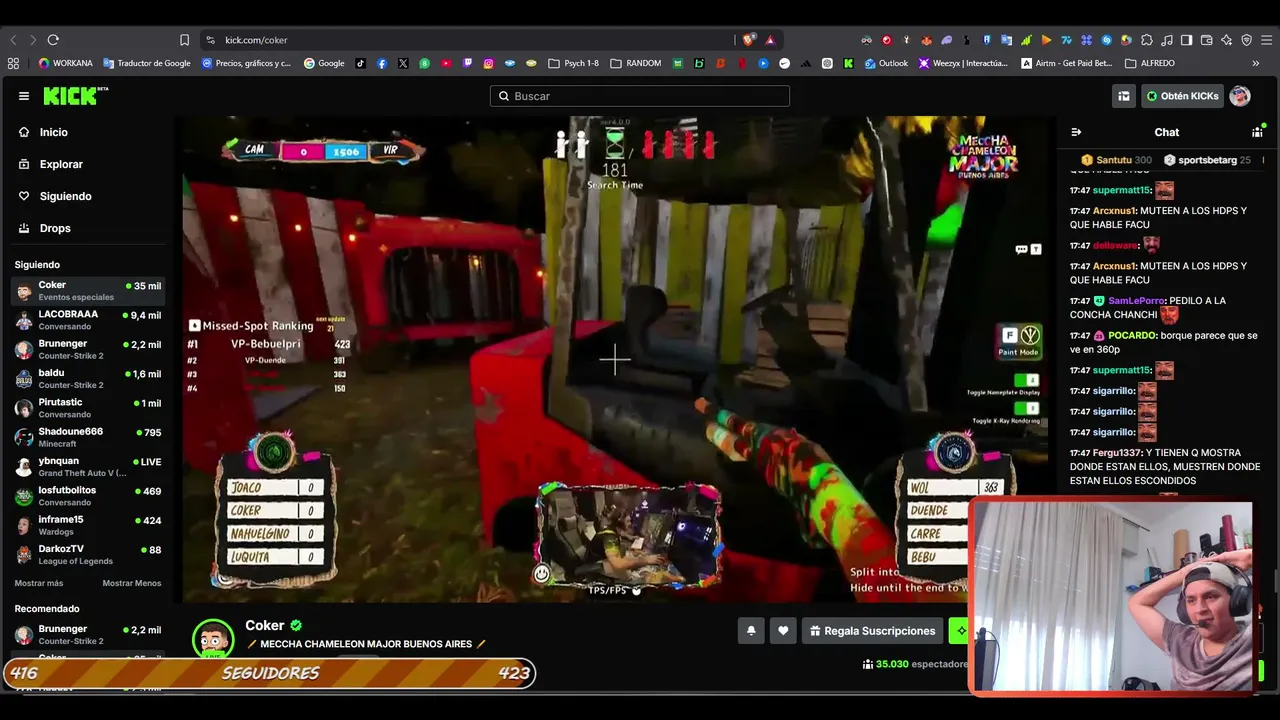Open the X (Twitter) bookmark icon
Screen dimensions: 1280x720
[403, 63]
